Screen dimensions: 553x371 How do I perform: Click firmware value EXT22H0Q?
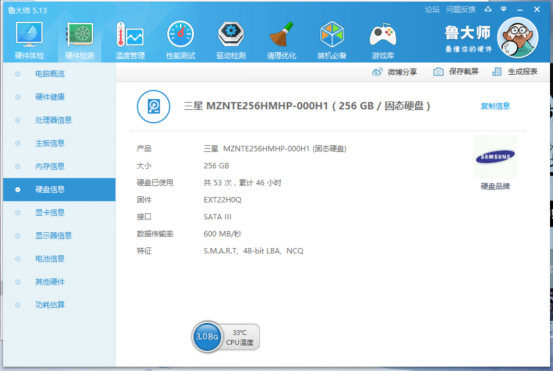[222, 200]
